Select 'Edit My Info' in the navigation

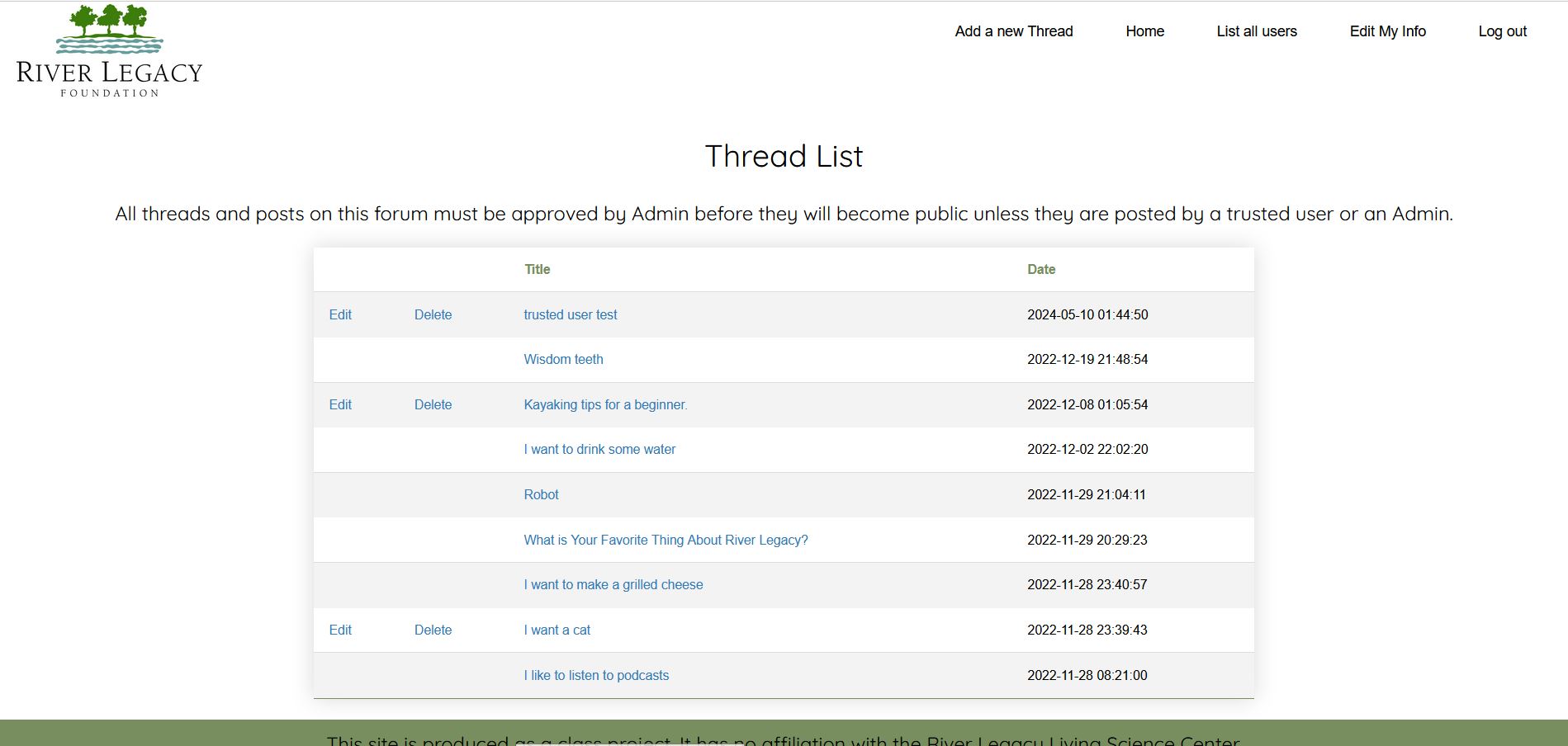tap(1387, 31)
